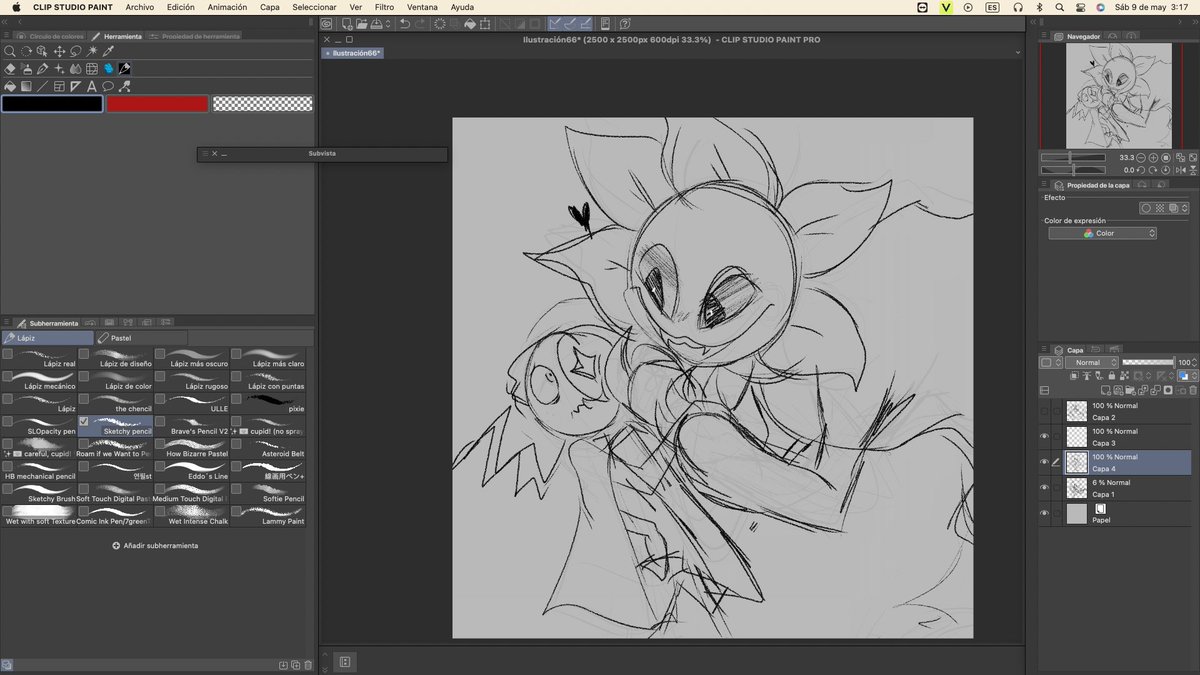
Task: Select the active Pencil tool icon
Action: coord(125,69)
